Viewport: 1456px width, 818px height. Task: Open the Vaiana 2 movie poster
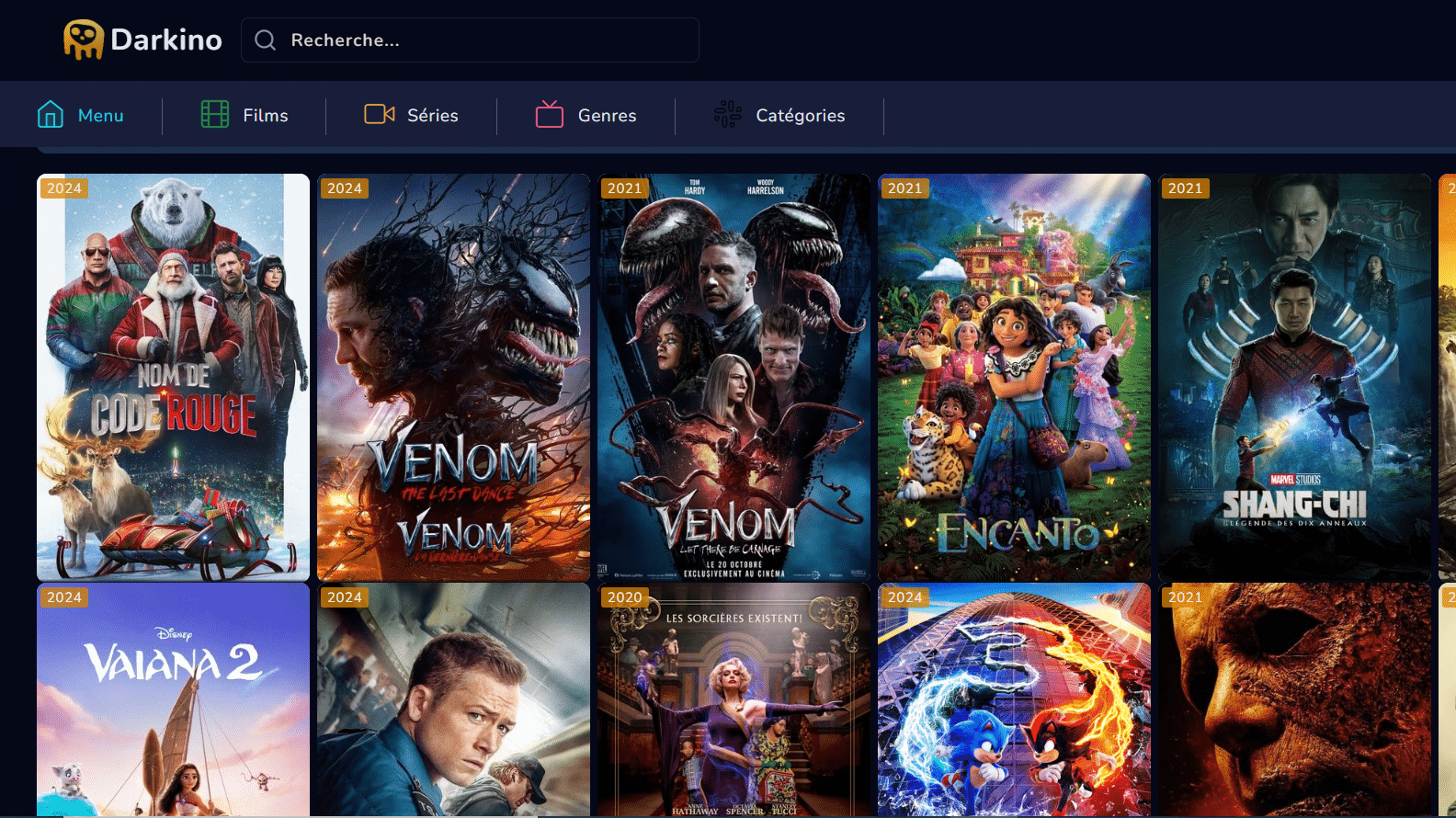click(x=173, y=699)
